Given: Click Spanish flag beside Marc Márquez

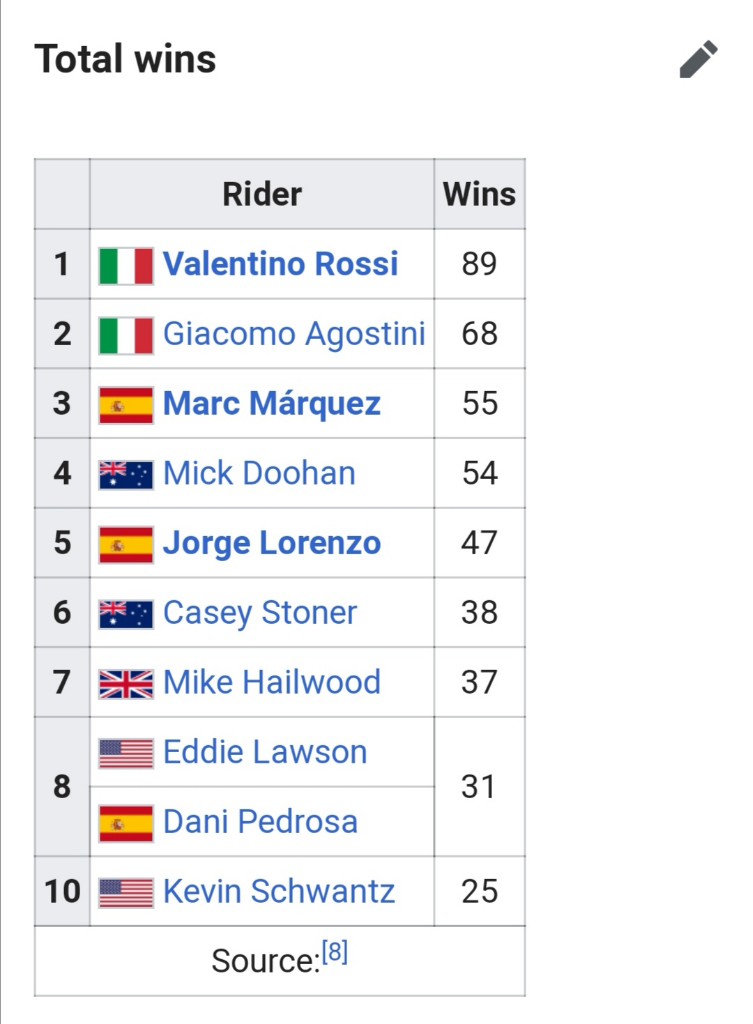Looking at the screenshot, I should 126,405.
